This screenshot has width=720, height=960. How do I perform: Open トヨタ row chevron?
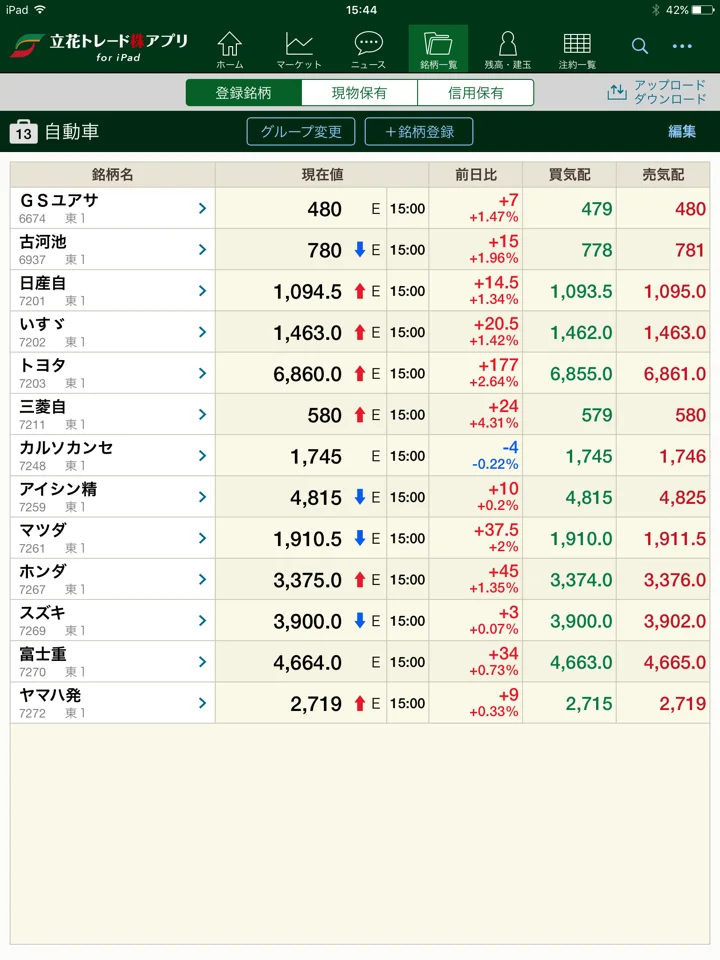[x=203, y=373]
